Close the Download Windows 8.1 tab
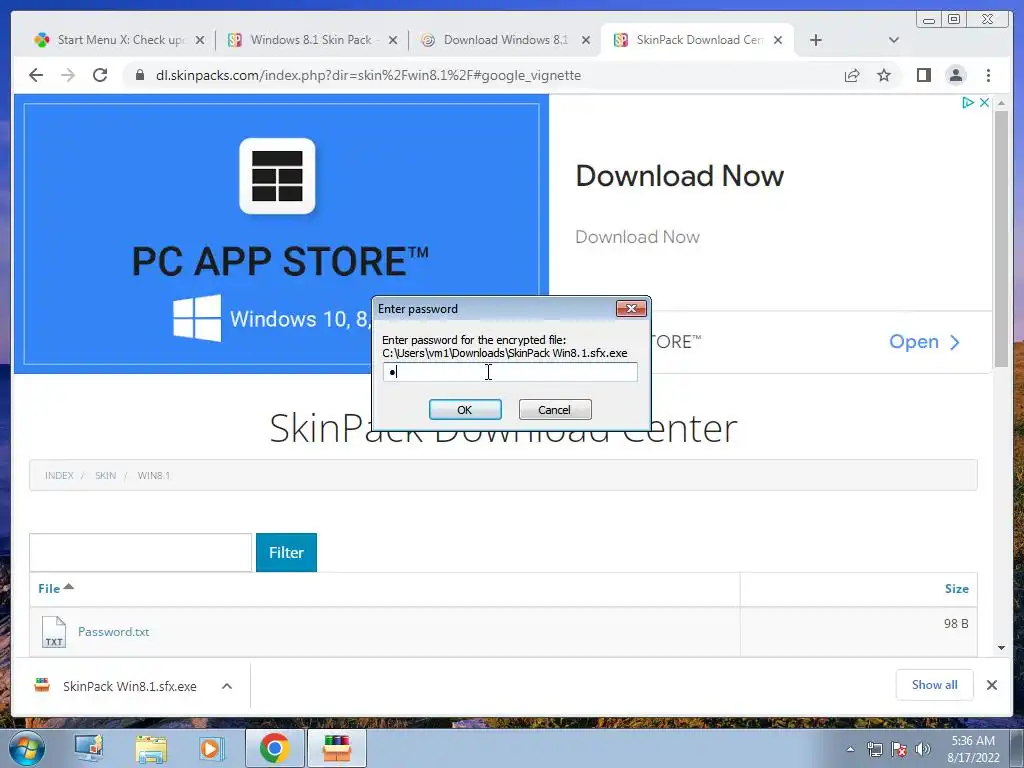Screen dimensions: 1024x768 586,40
